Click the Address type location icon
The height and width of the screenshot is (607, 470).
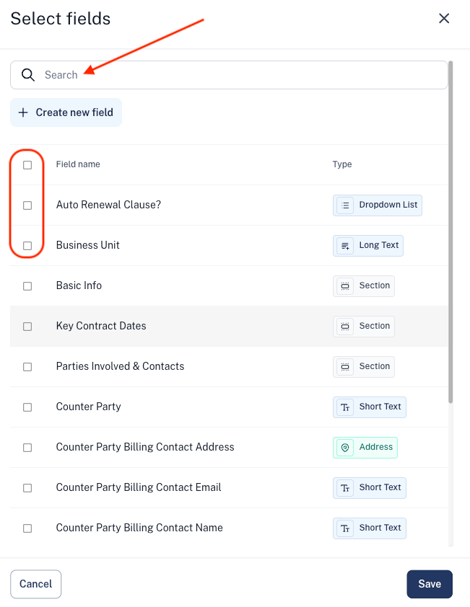coord(345,448)
